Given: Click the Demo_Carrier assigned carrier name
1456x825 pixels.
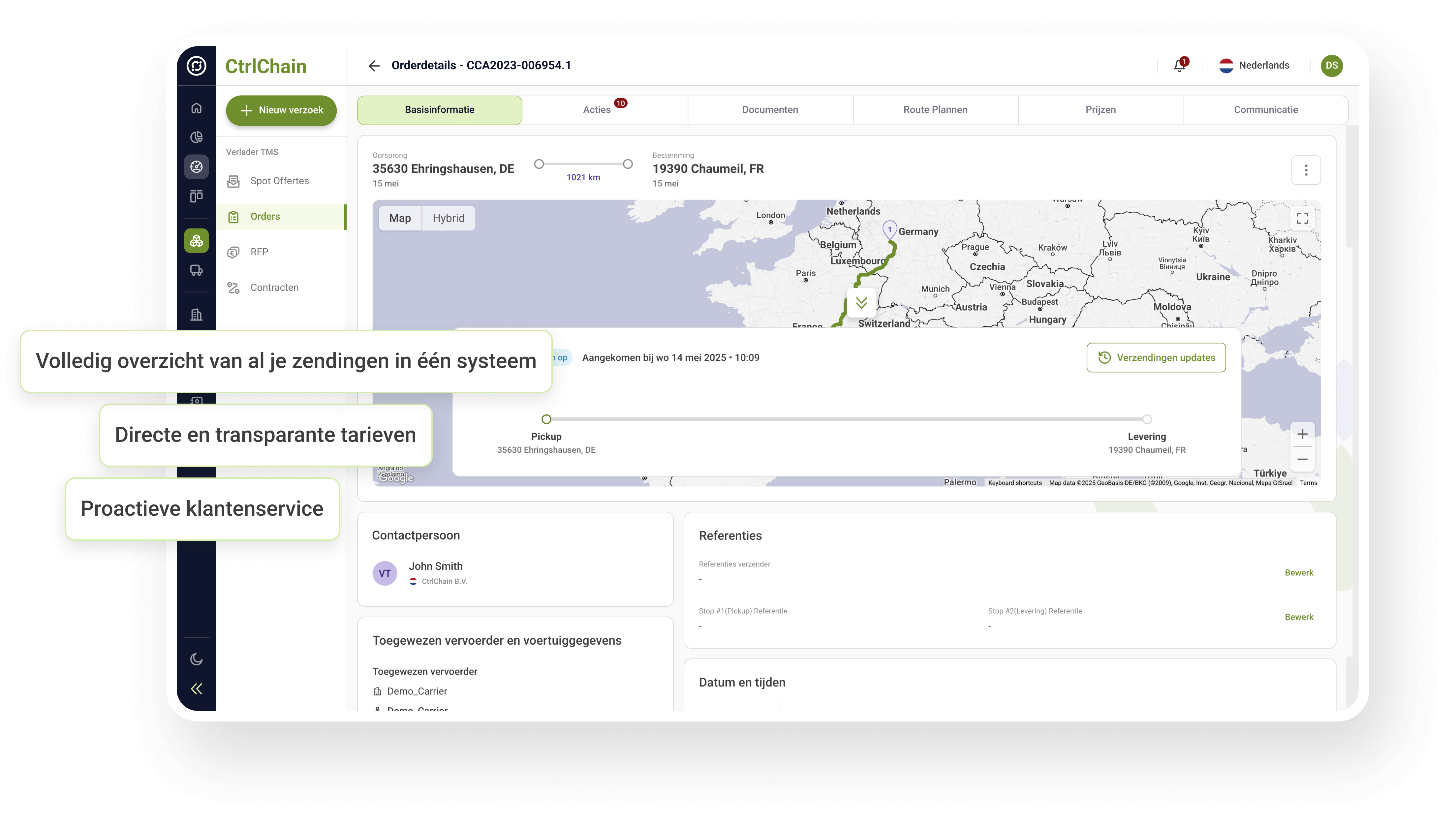Looking at the screenshot, I should [417, 691].
